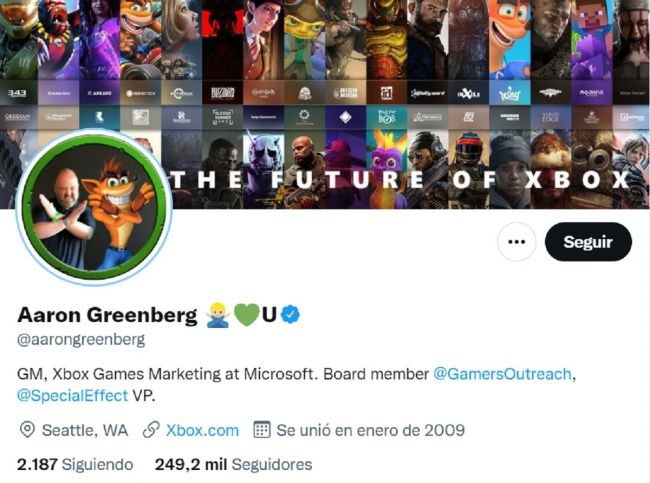Visit the Xbox.com website link

click(202, 430)
